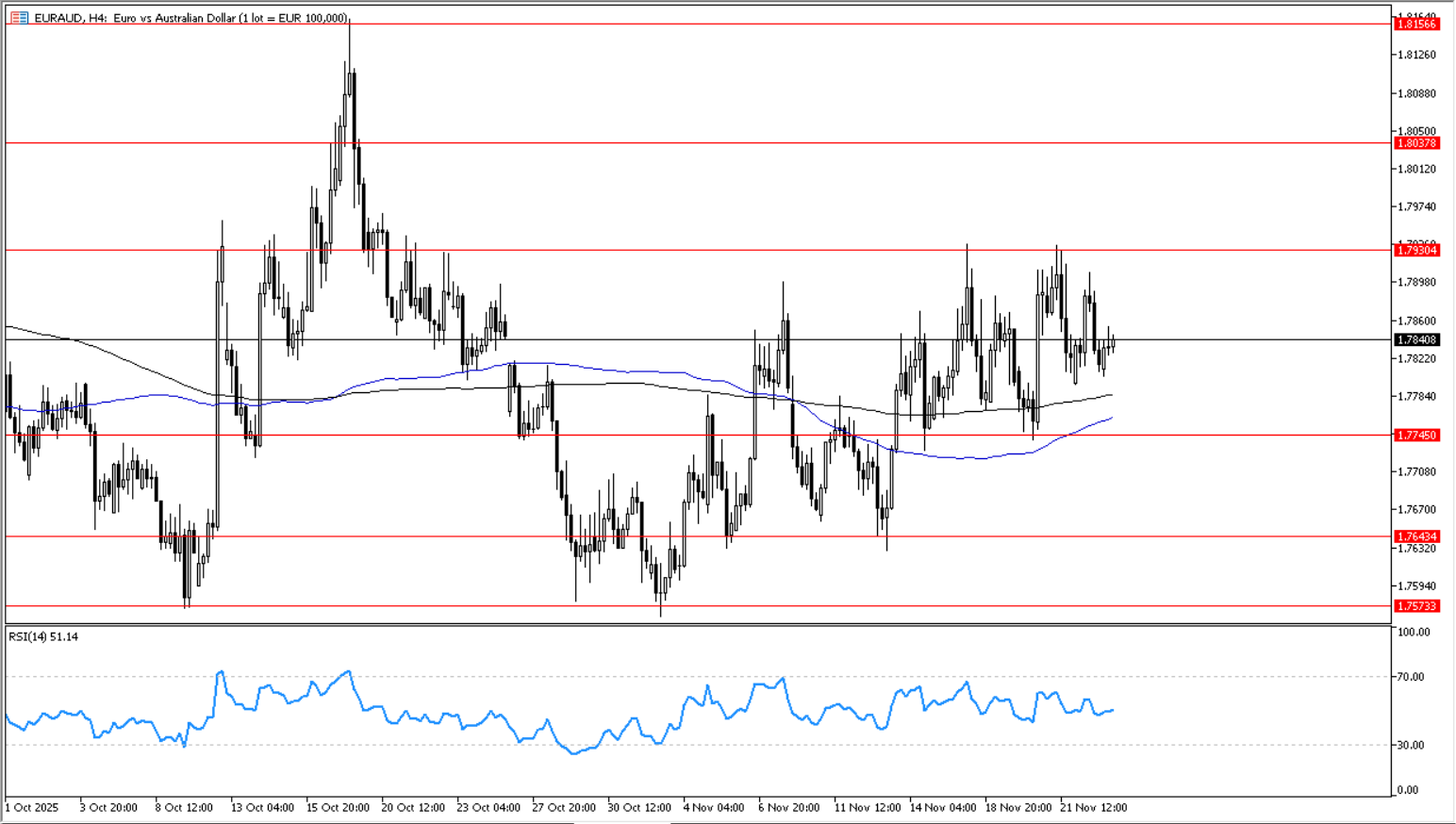Image resolution: width=1456 pixels, height=824 pixels.
Task: Click the 1.80880 price axis value
Action: (x=1415, y=93)
